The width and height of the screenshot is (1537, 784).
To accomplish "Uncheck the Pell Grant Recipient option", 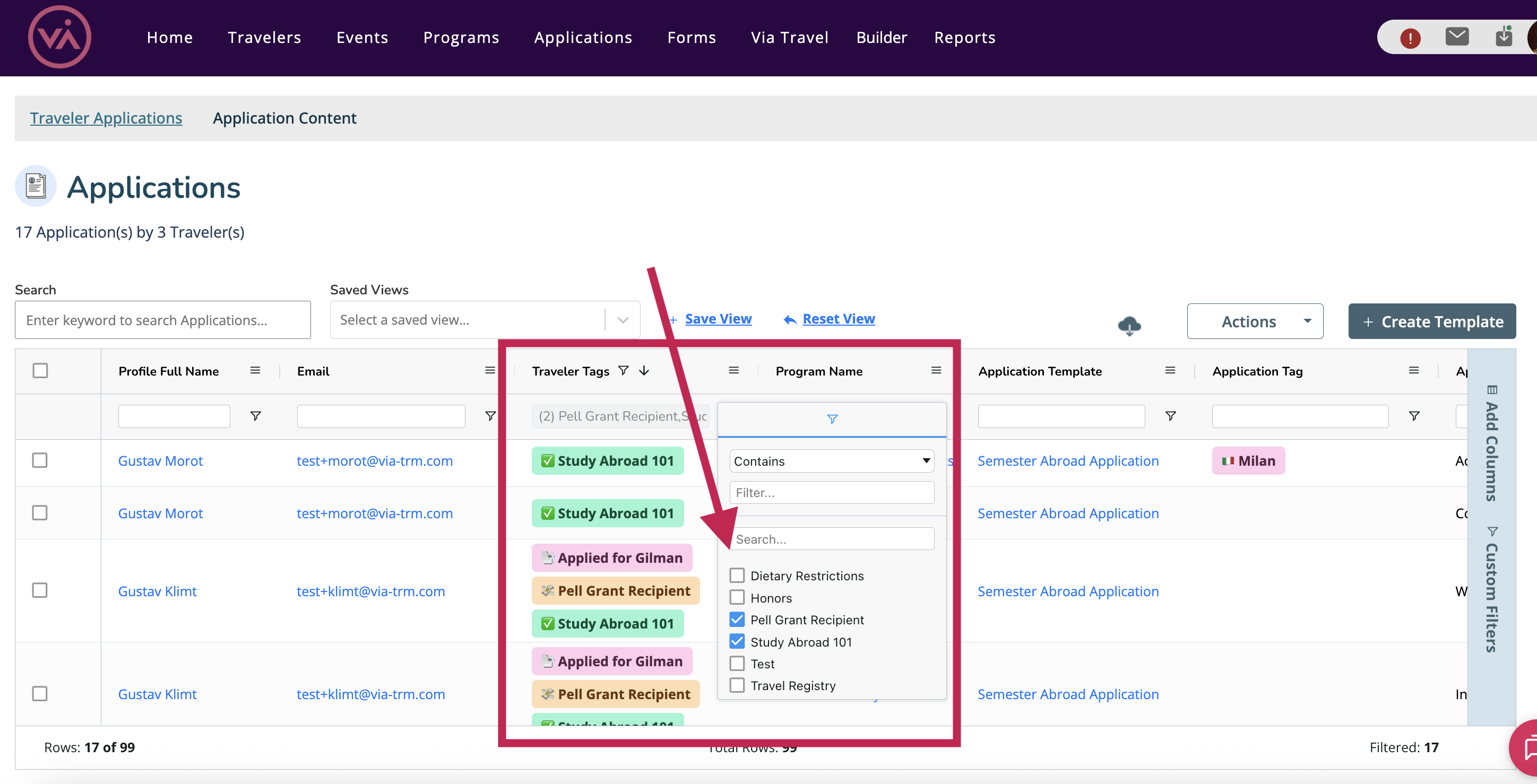I will (737, 619).
